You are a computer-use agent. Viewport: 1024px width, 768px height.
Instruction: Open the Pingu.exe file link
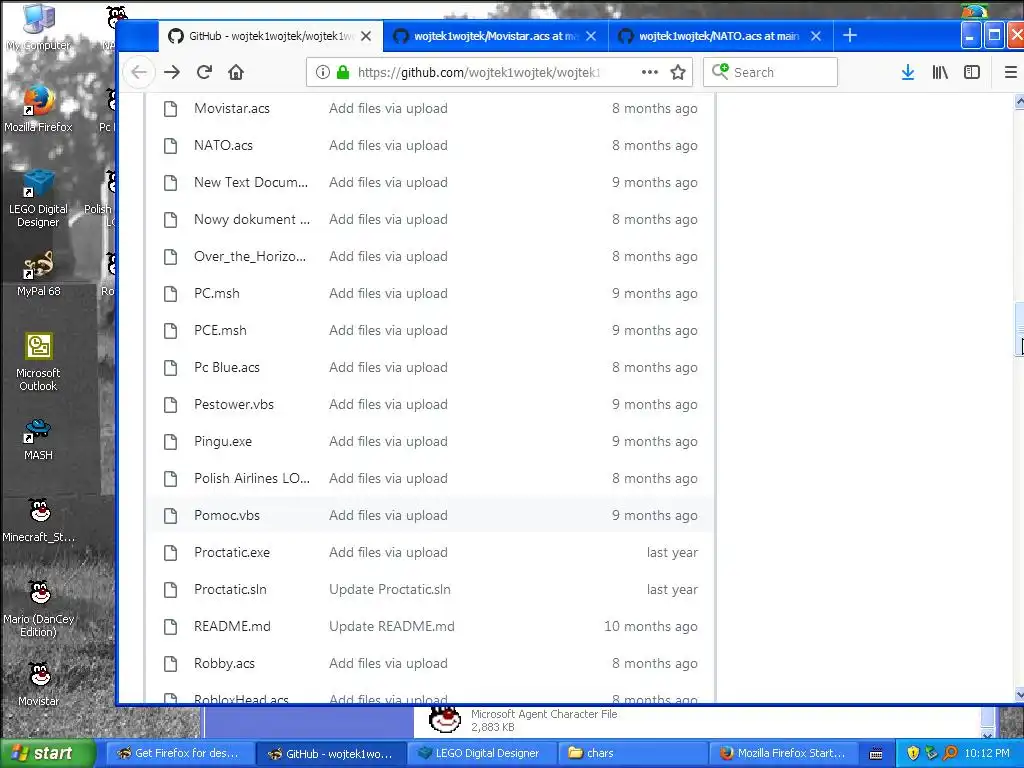[x=223, y=441]
